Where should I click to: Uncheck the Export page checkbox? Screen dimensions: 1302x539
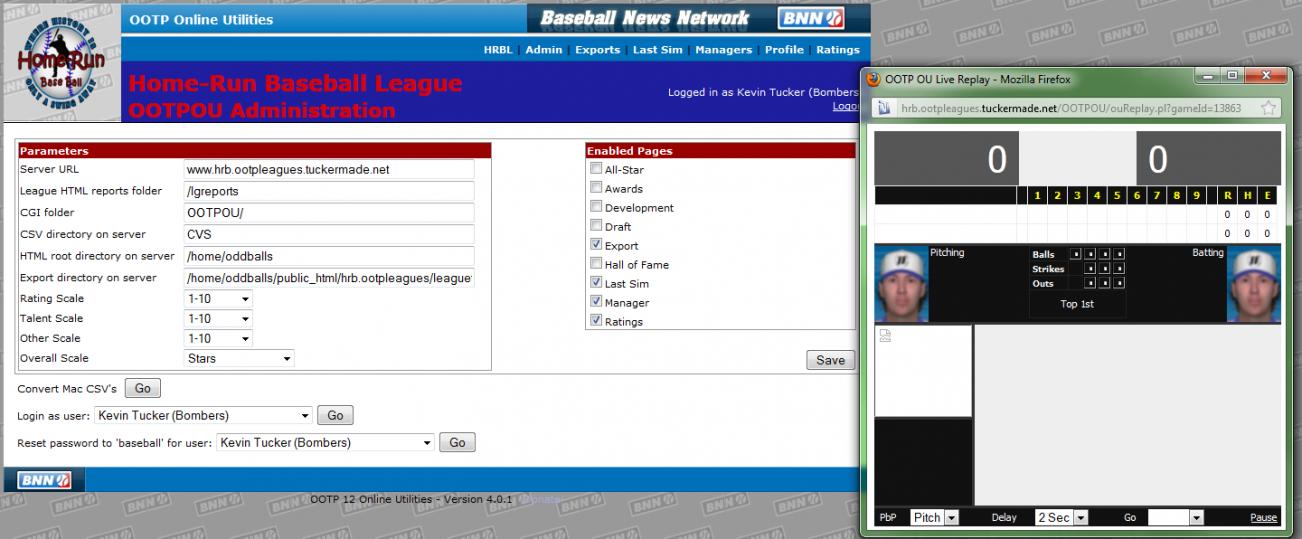(596, 245)
